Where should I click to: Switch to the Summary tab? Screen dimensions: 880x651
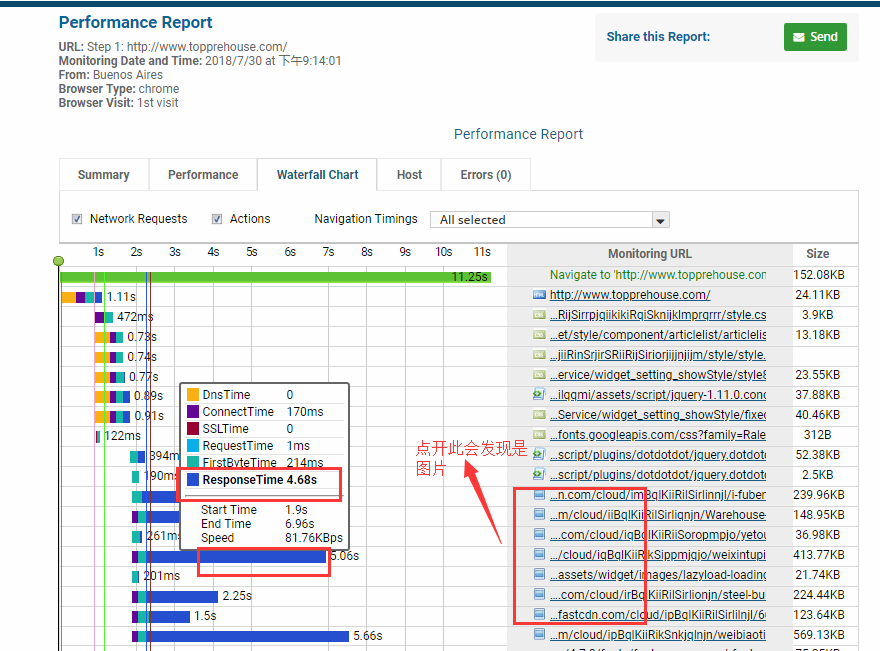pyautogui.click(x=104, y=175)
